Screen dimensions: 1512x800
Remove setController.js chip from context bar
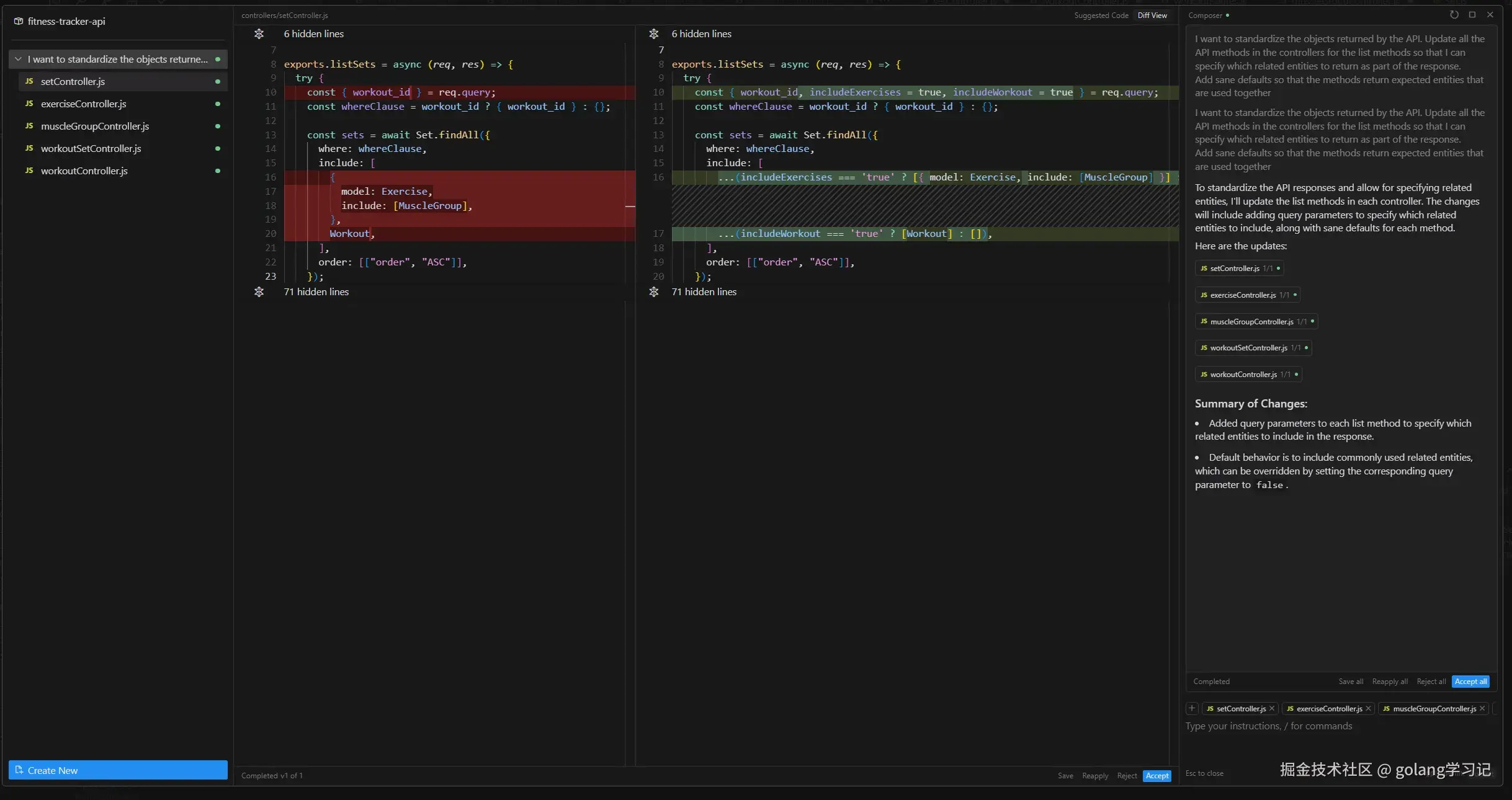1272,708
